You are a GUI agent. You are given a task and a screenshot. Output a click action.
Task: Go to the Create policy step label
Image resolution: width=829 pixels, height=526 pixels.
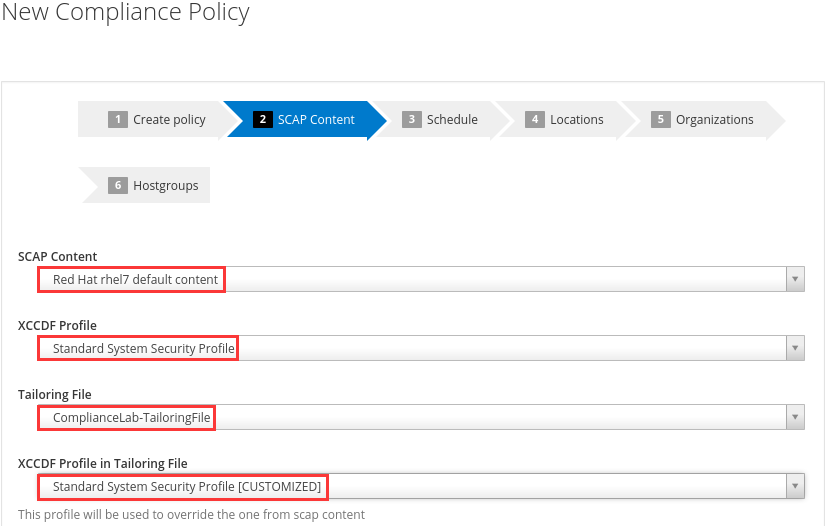click(169, 120)
